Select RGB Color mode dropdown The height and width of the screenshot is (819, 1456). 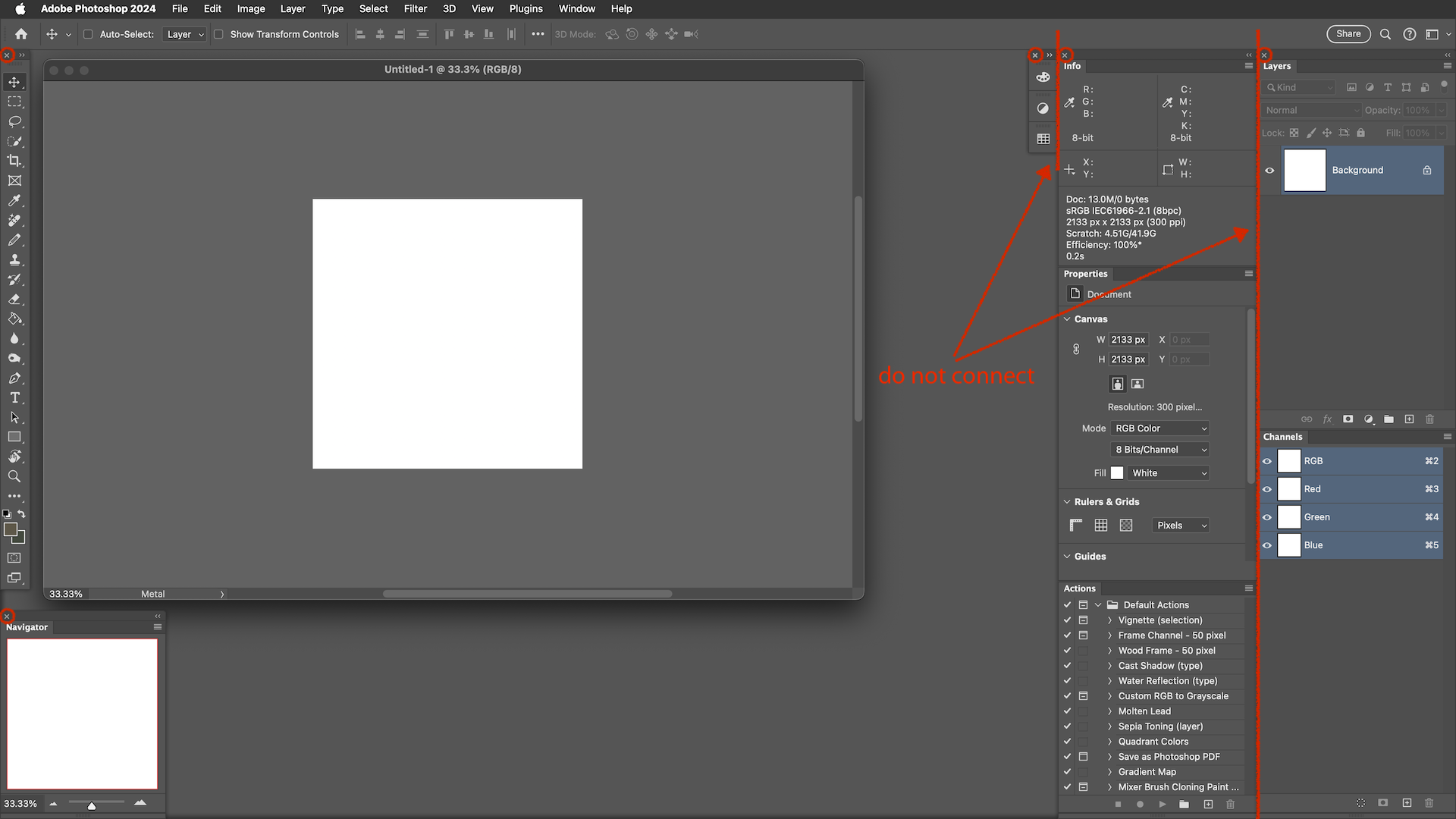[1160, 428]
